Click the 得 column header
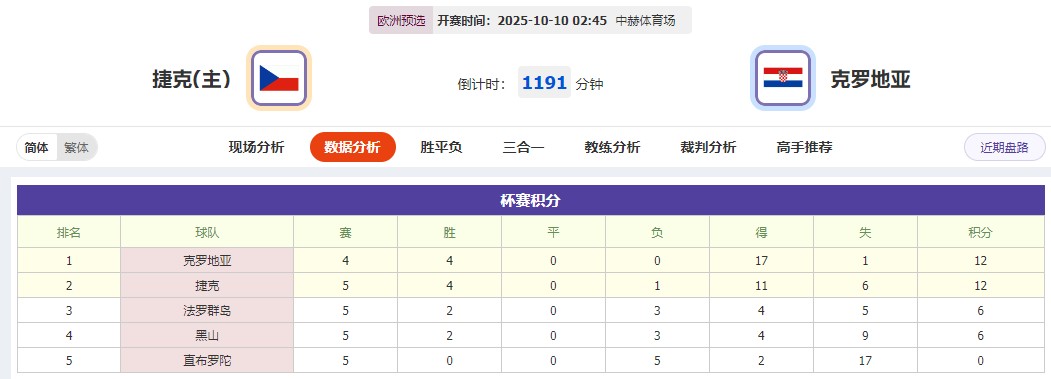The image size is (1051, 379). tap(761, 233)
